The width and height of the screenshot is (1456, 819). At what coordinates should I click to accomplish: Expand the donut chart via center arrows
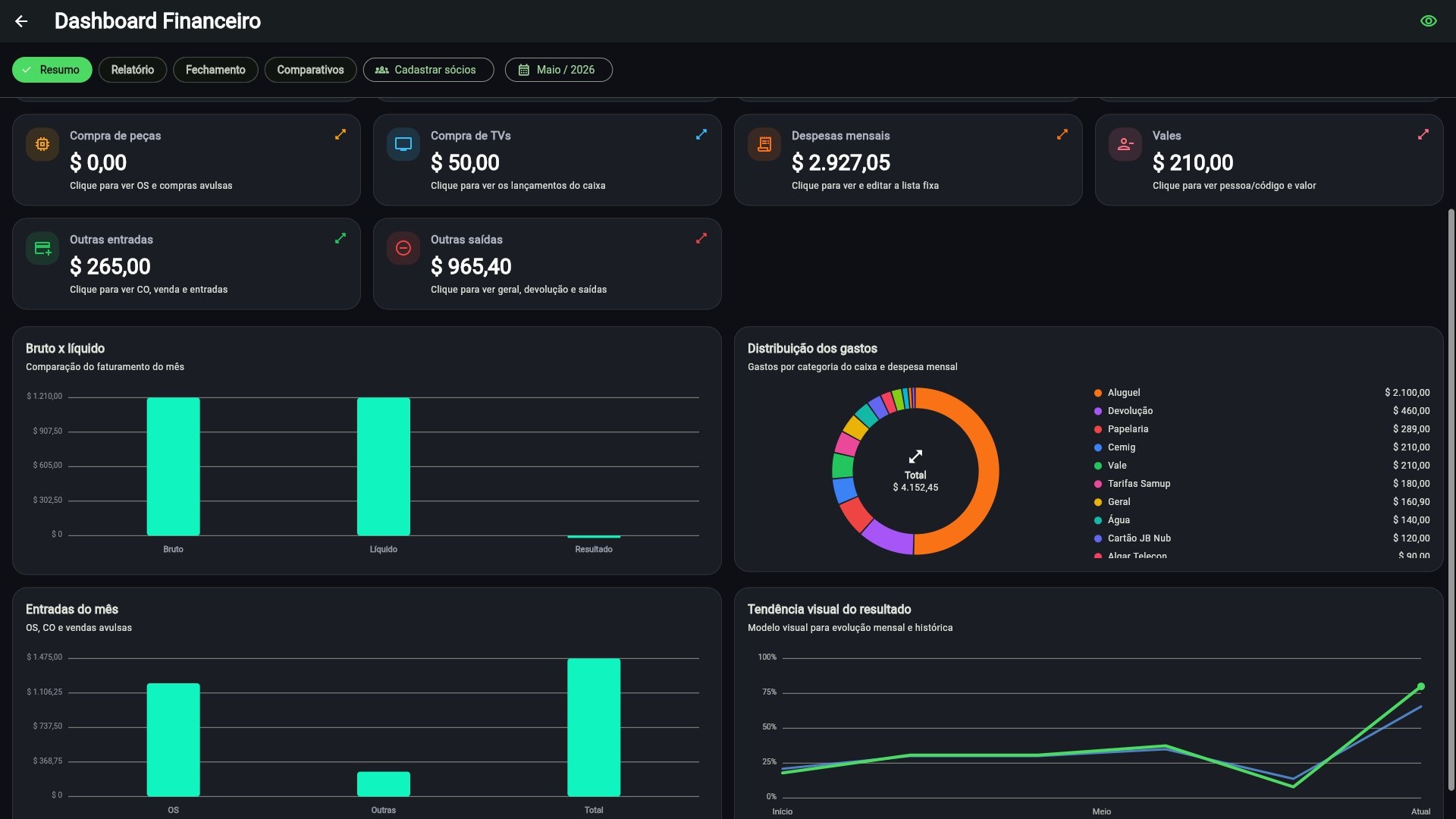click(x=915, y=457)
